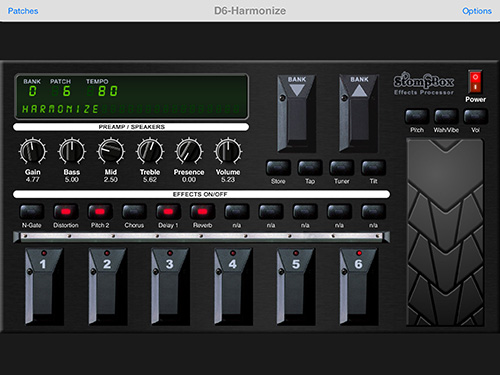Flip the red Power switch
Viewport: 500px width, 375px height.
click(475, 81)
